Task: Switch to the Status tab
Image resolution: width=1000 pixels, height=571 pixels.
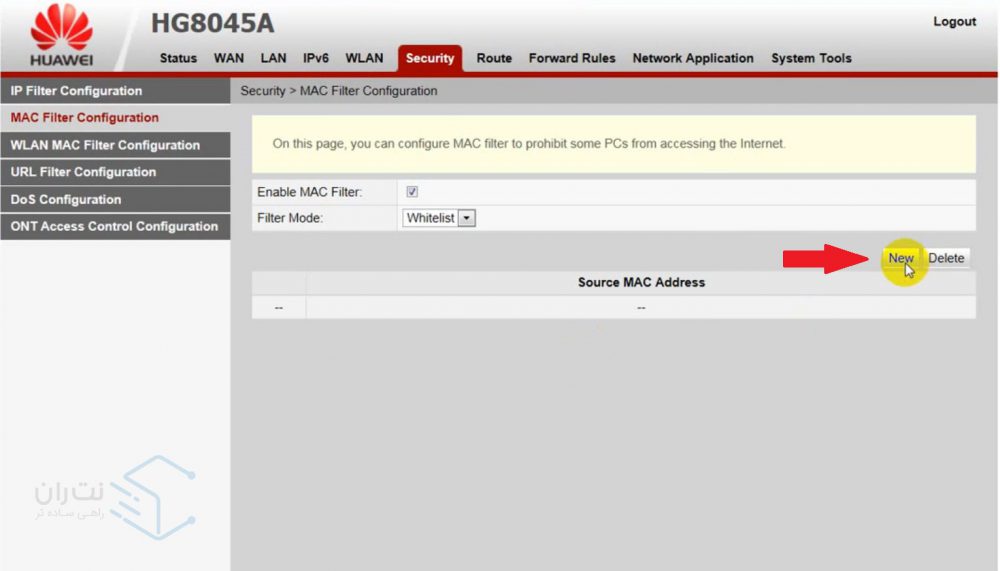Action: pos(178,58)
